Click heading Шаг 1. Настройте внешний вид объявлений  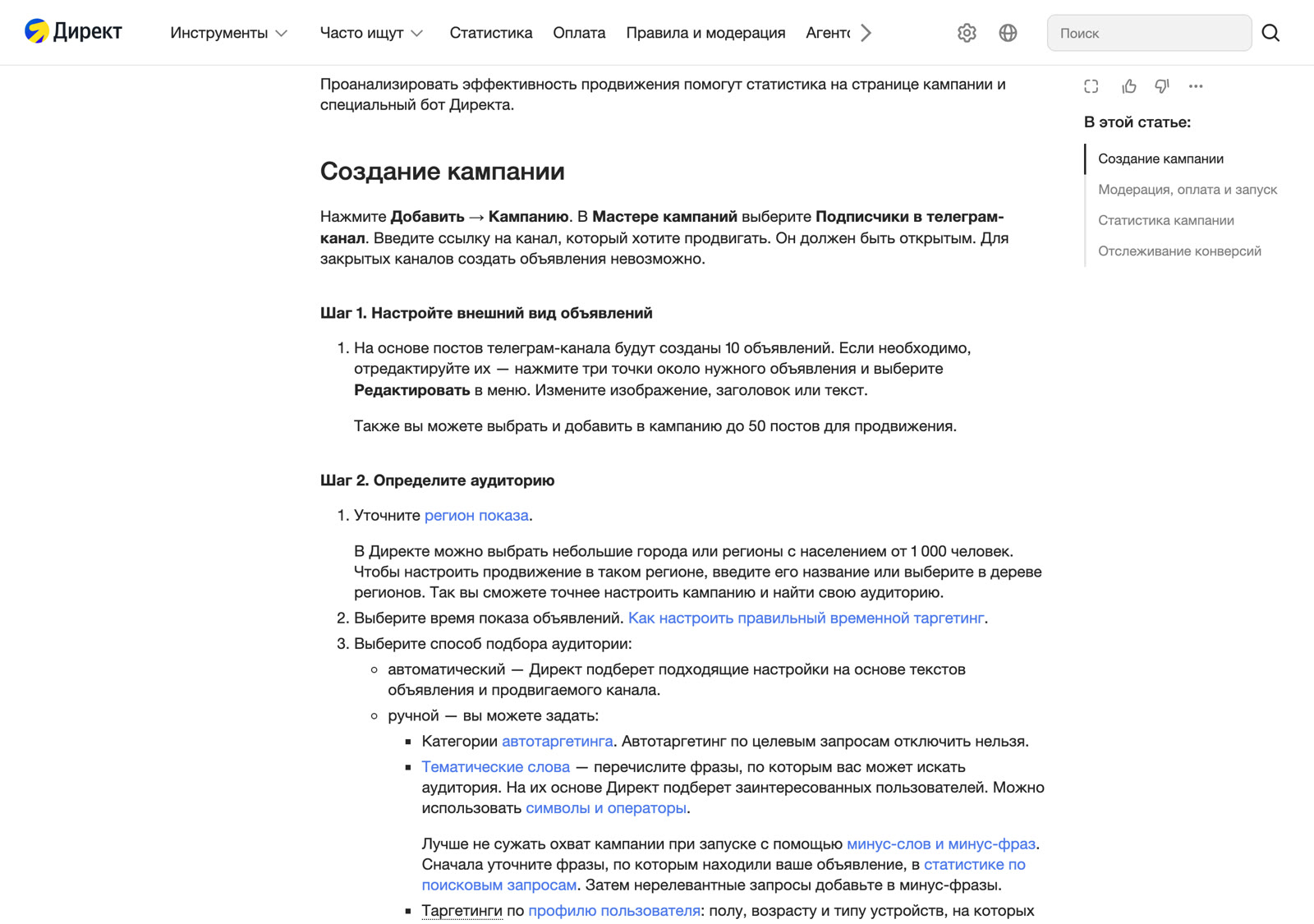pos(486,313)
